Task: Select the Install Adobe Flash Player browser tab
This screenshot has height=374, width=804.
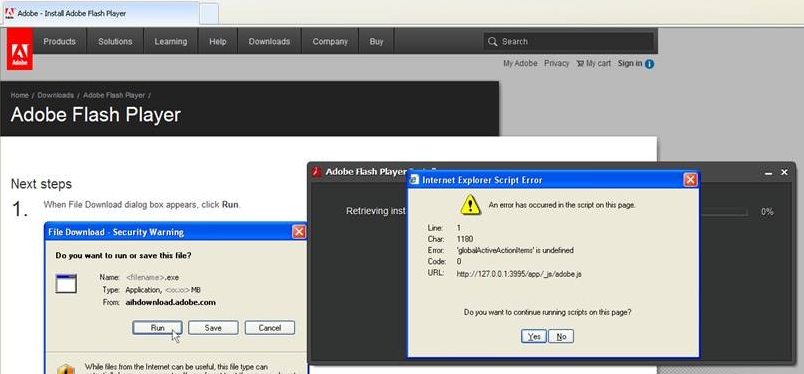Action: pos(100,13)
